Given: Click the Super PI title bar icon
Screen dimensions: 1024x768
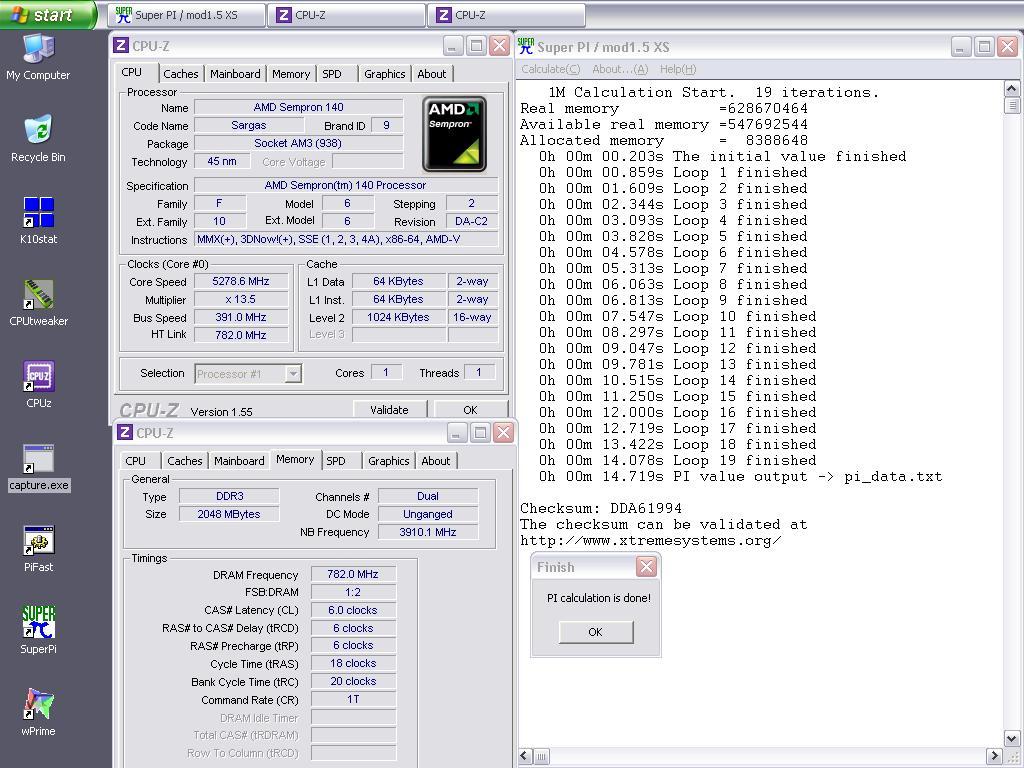Looking at the screenshot, I should point(526,46).
